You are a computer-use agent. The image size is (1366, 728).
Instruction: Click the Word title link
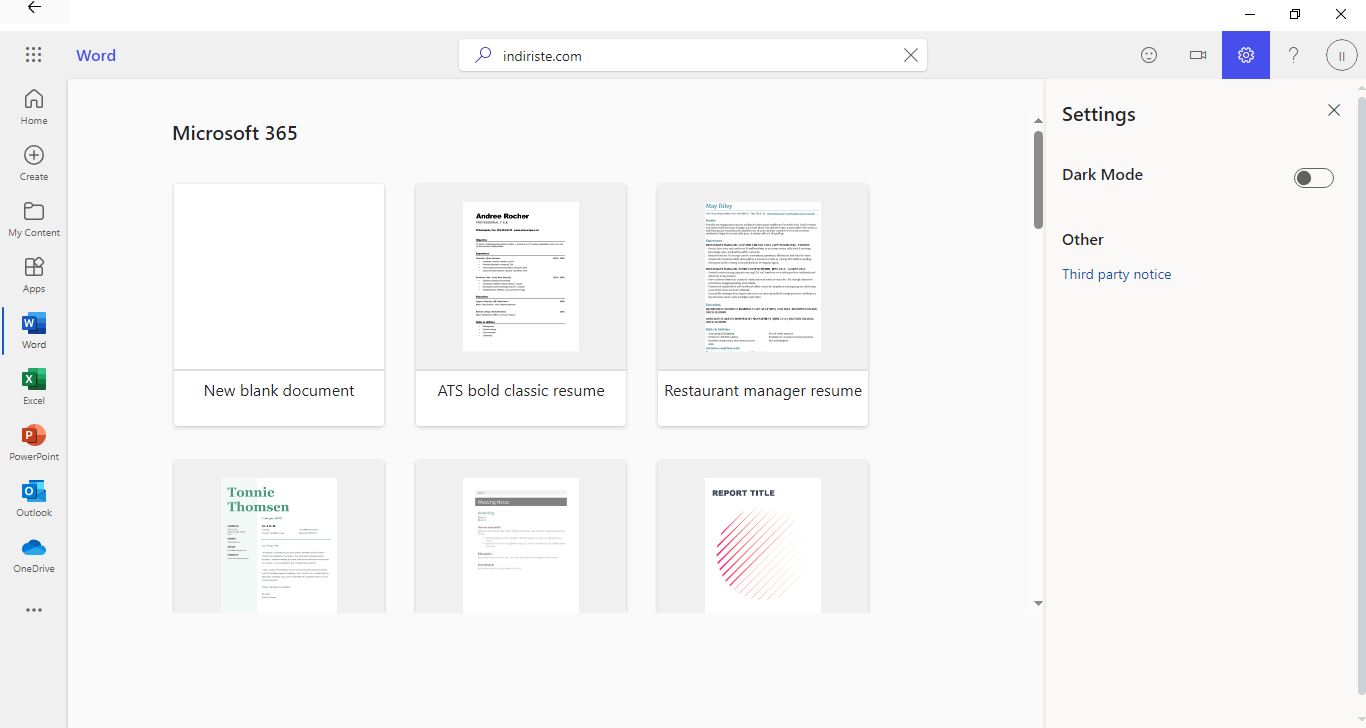96,55
